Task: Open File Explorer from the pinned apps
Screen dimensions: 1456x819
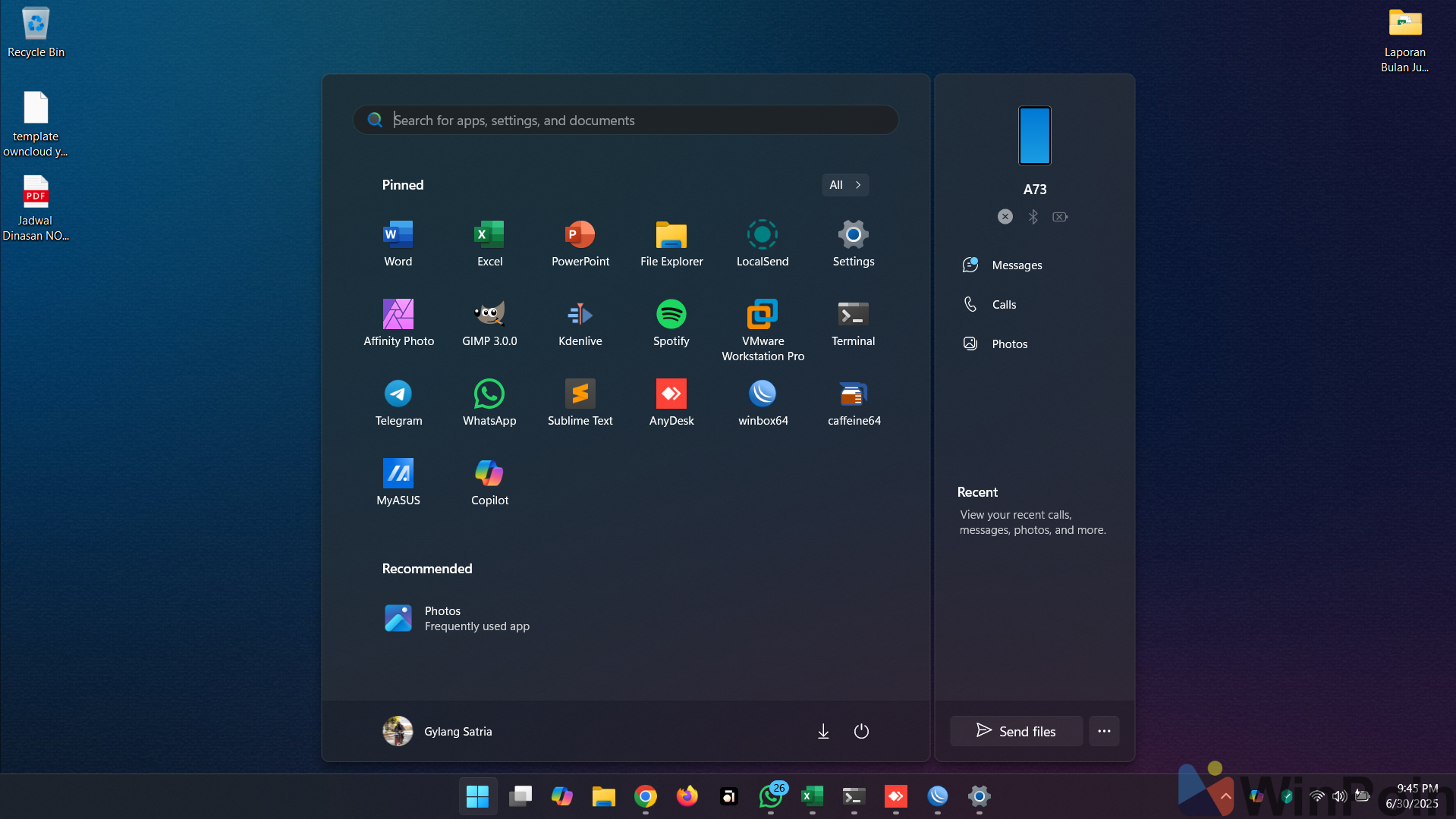Action: (x=671, y=243)
